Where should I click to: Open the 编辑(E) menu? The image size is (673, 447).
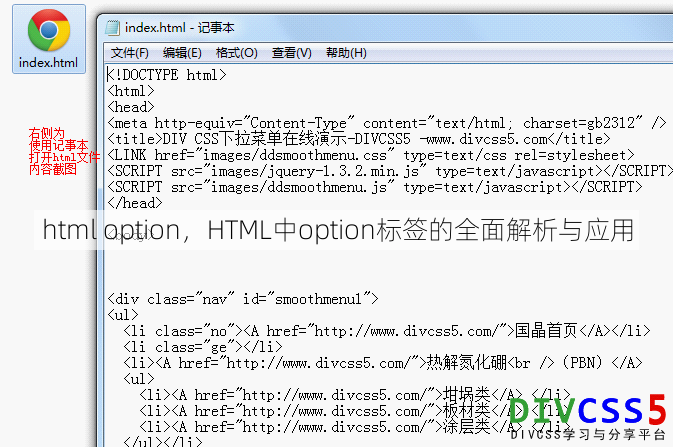pyautogui.click(x=182, y=53)
